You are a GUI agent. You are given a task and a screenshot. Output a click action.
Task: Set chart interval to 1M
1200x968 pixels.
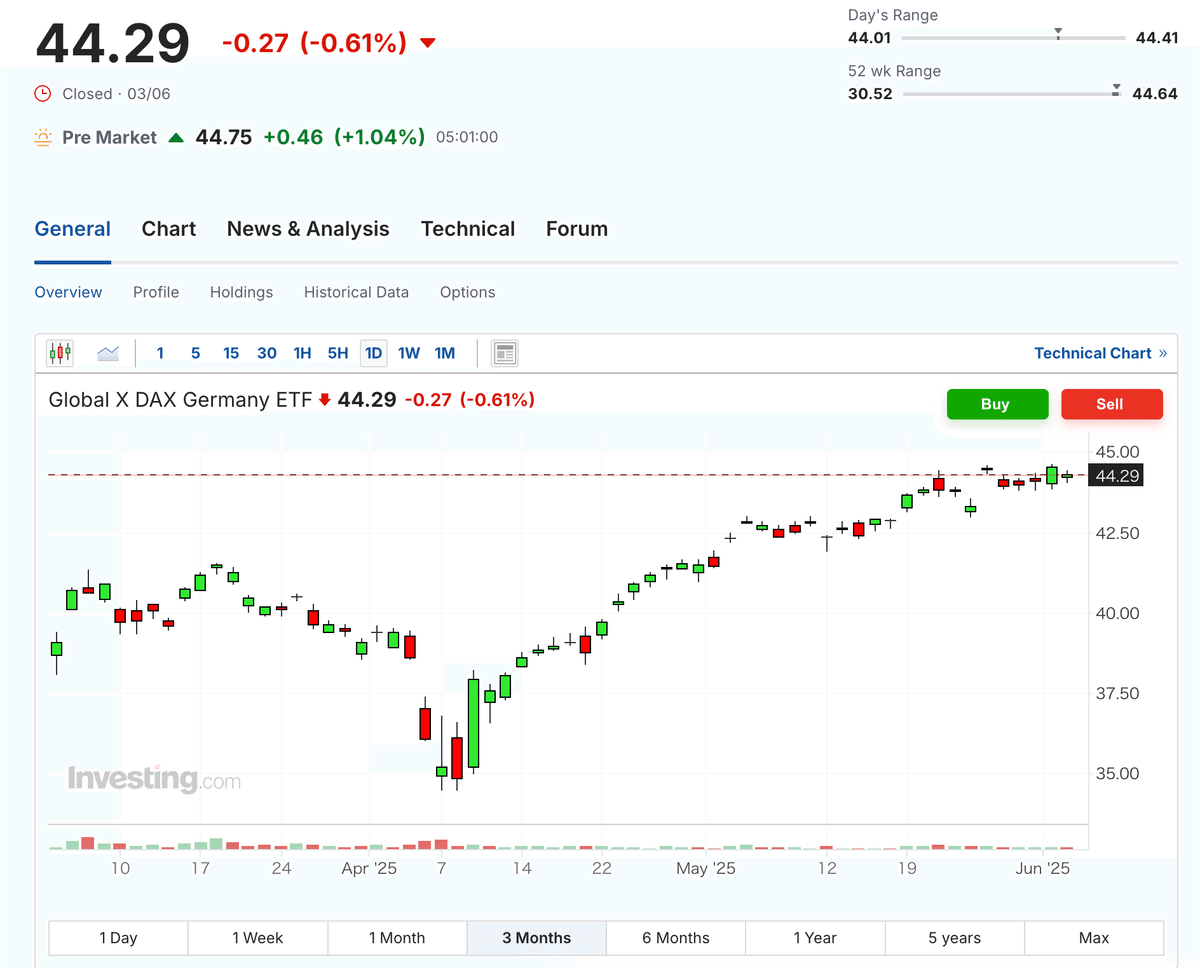click(445, 353)
